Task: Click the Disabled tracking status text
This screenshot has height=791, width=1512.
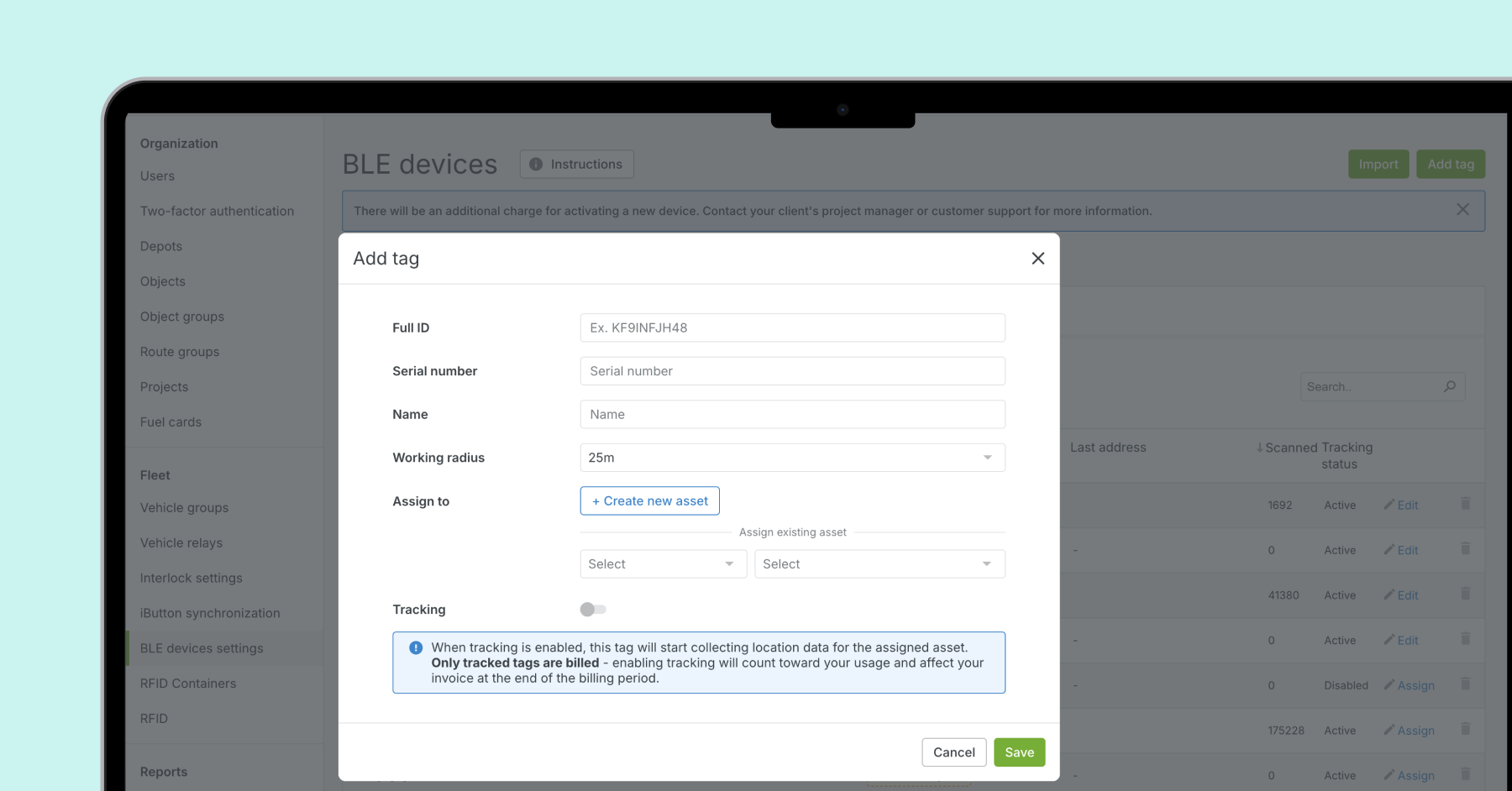Action: (1347, 686)
